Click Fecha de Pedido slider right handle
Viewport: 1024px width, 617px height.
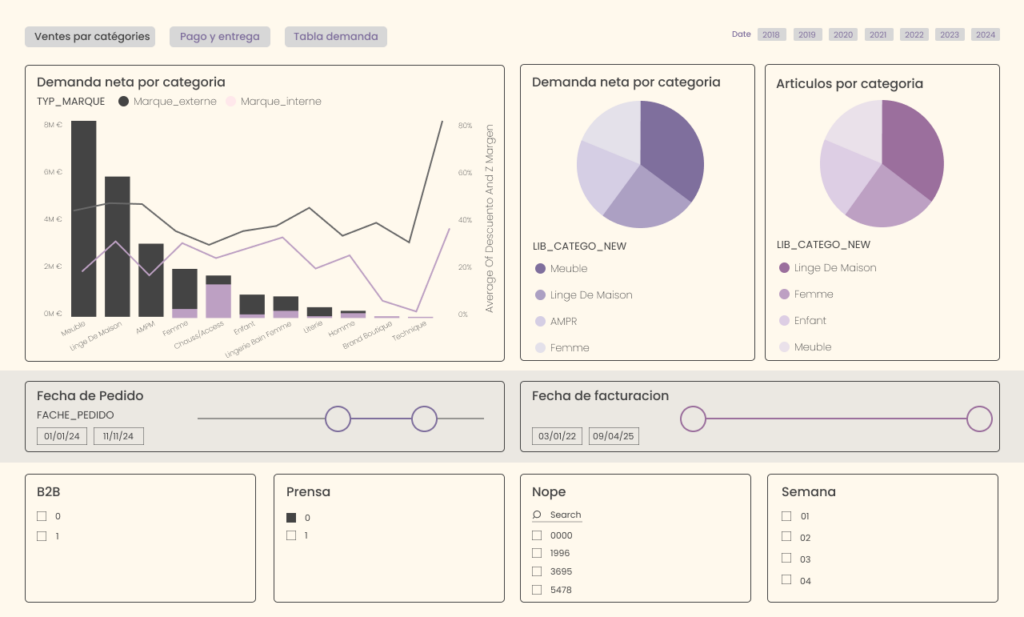pos(425,419)
